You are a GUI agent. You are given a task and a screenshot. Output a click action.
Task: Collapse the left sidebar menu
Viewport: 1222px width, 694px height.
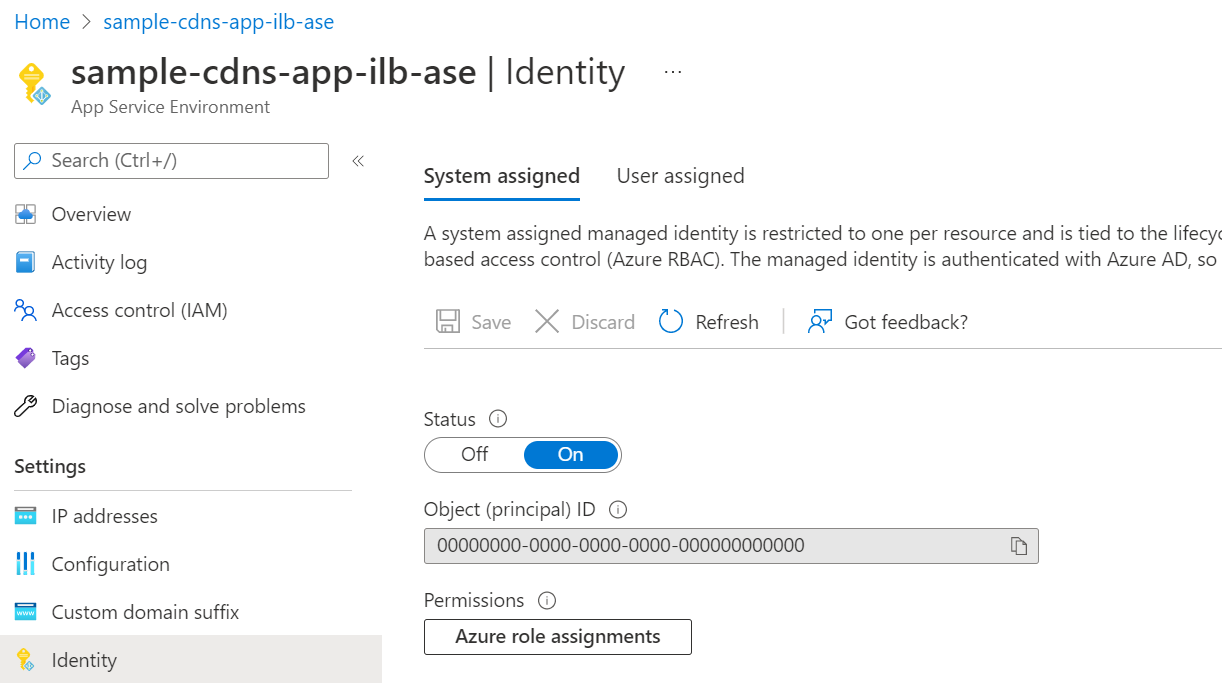click(358, 161)
